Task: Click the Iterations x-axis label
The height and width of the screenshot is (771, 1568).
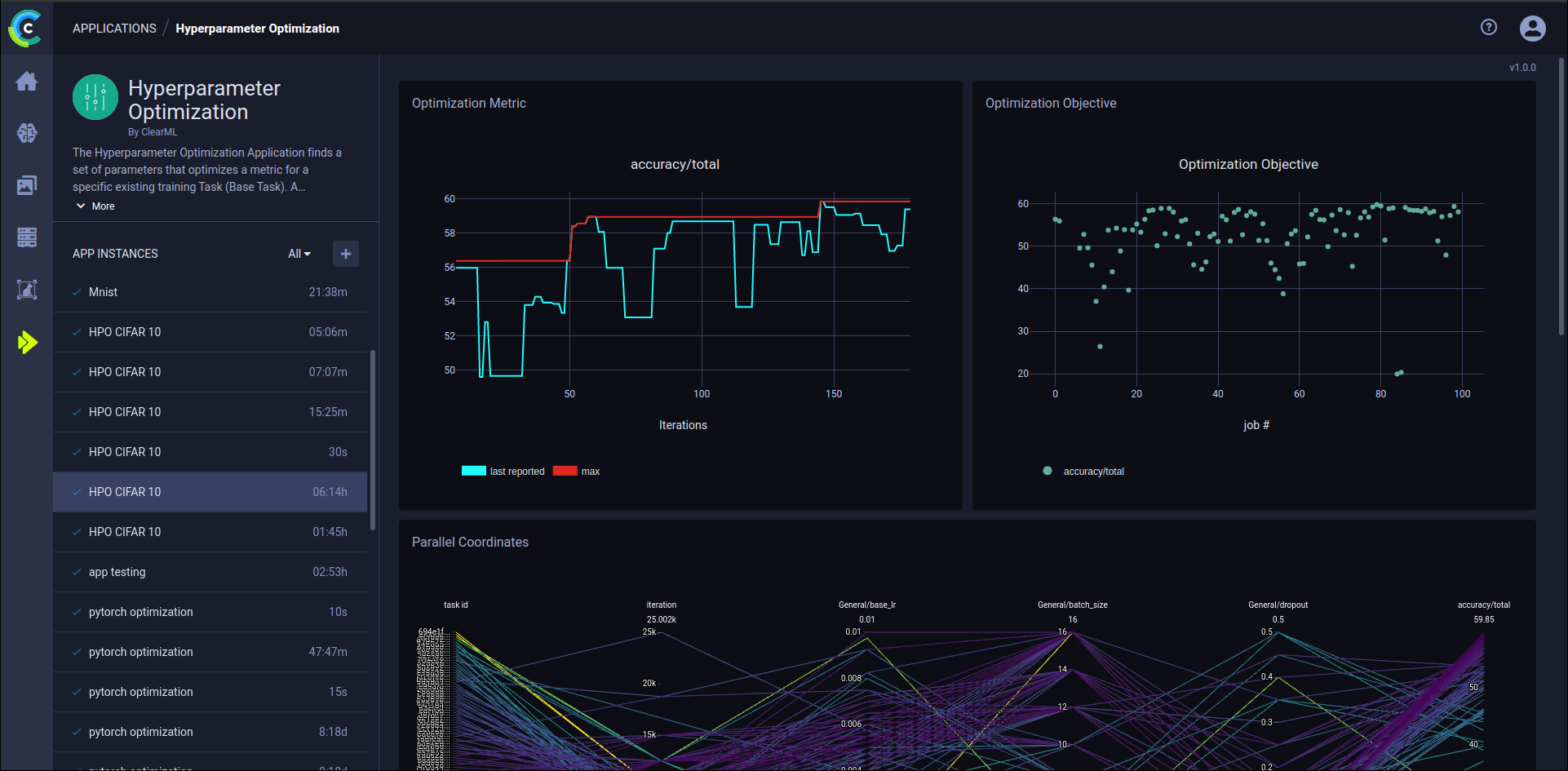Action: (683, 425)
